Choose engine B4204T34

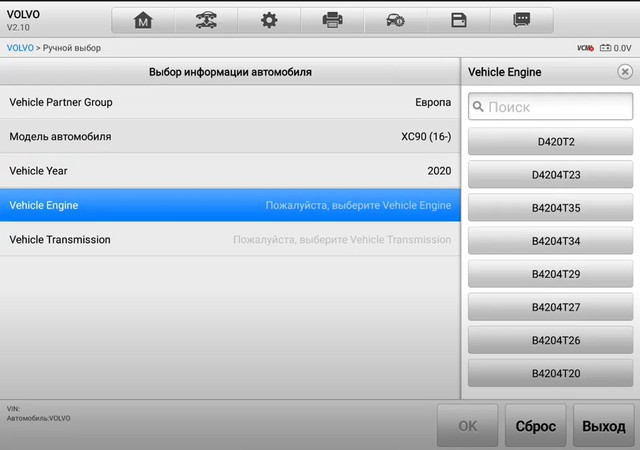click(550, 241)
